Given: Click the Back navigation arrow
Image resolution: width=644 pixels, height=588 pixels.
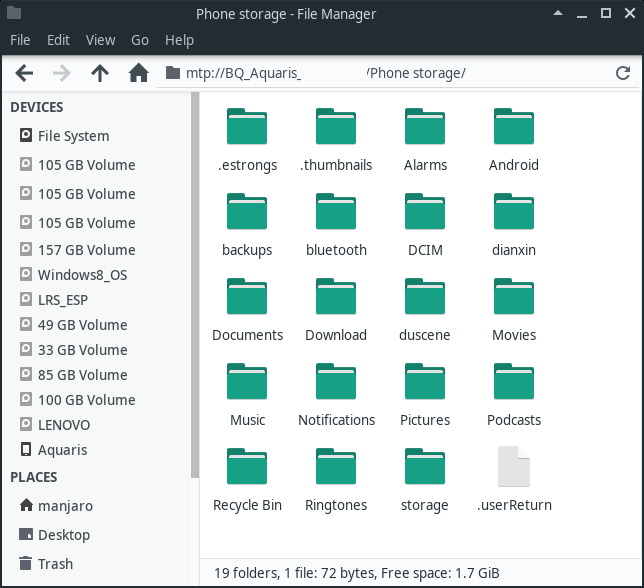Looking at the screenshot, I should (x=25, y=73).
